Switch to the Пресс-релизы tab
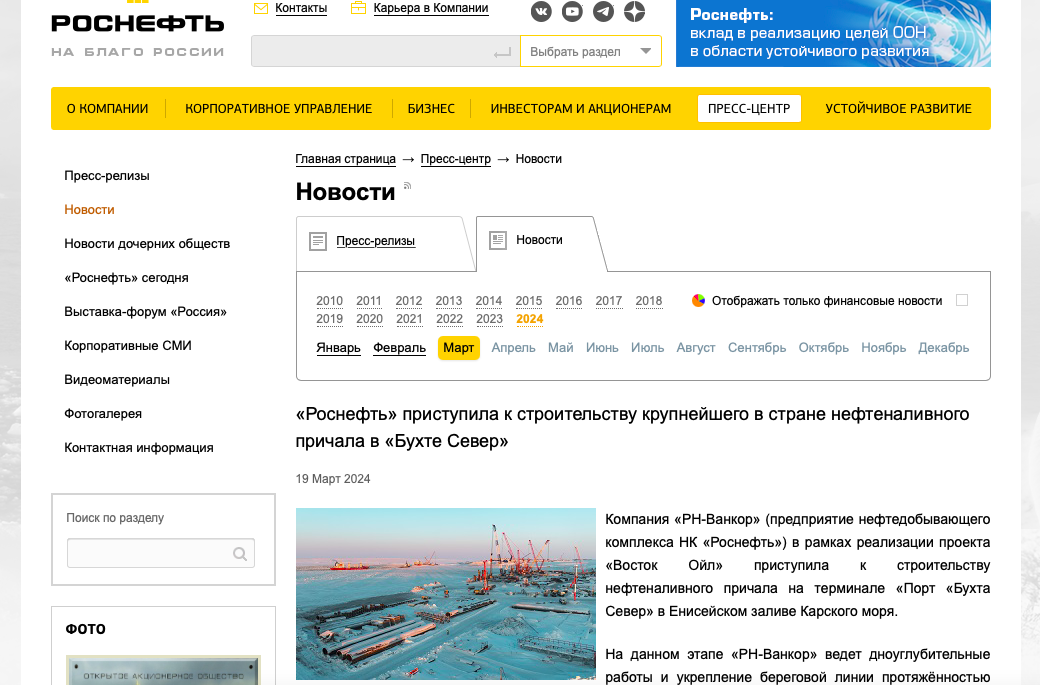1040x685 pixels. tap(375, 241)
